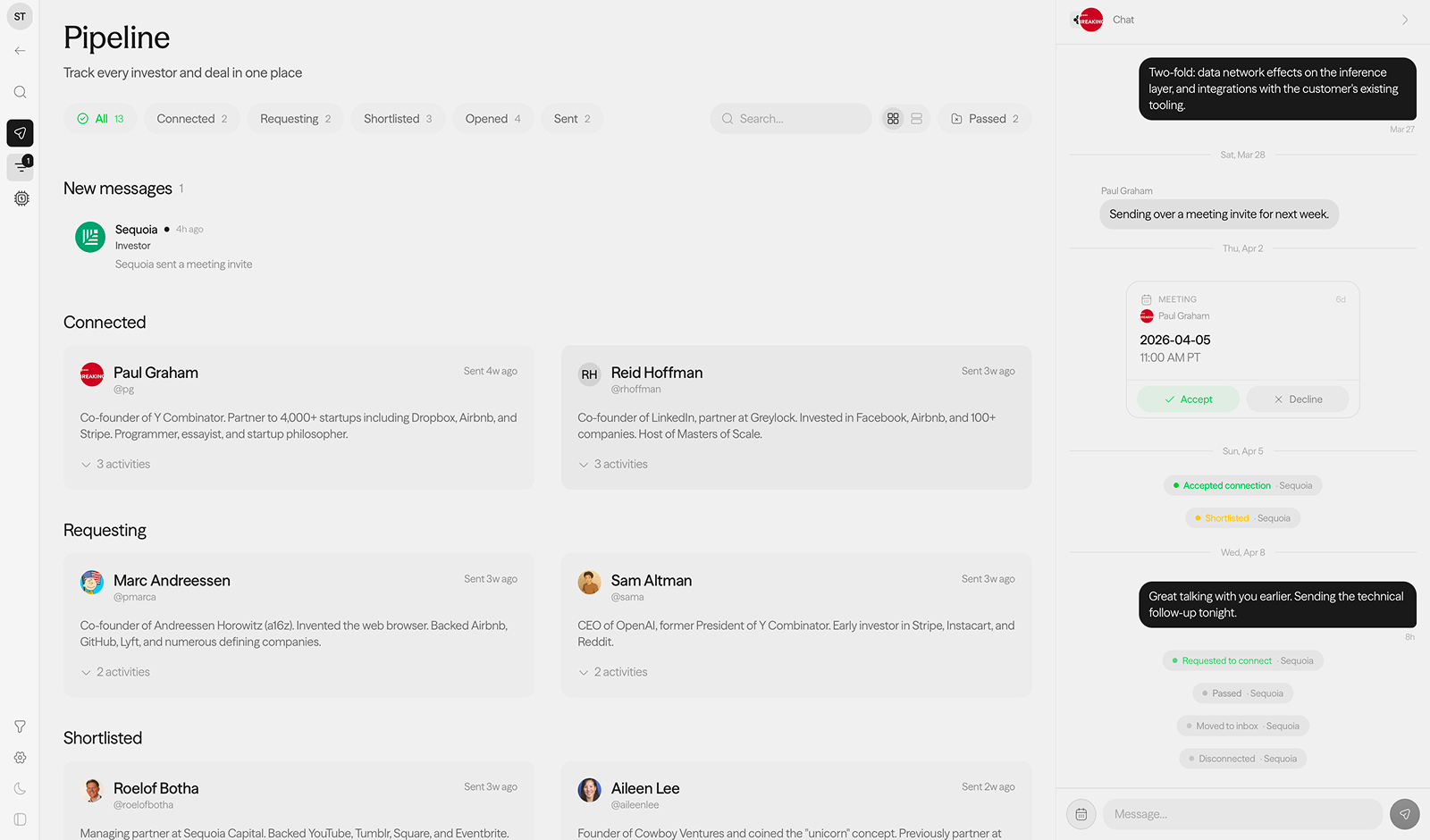Select the Connected filter tab

coord(192,119)
